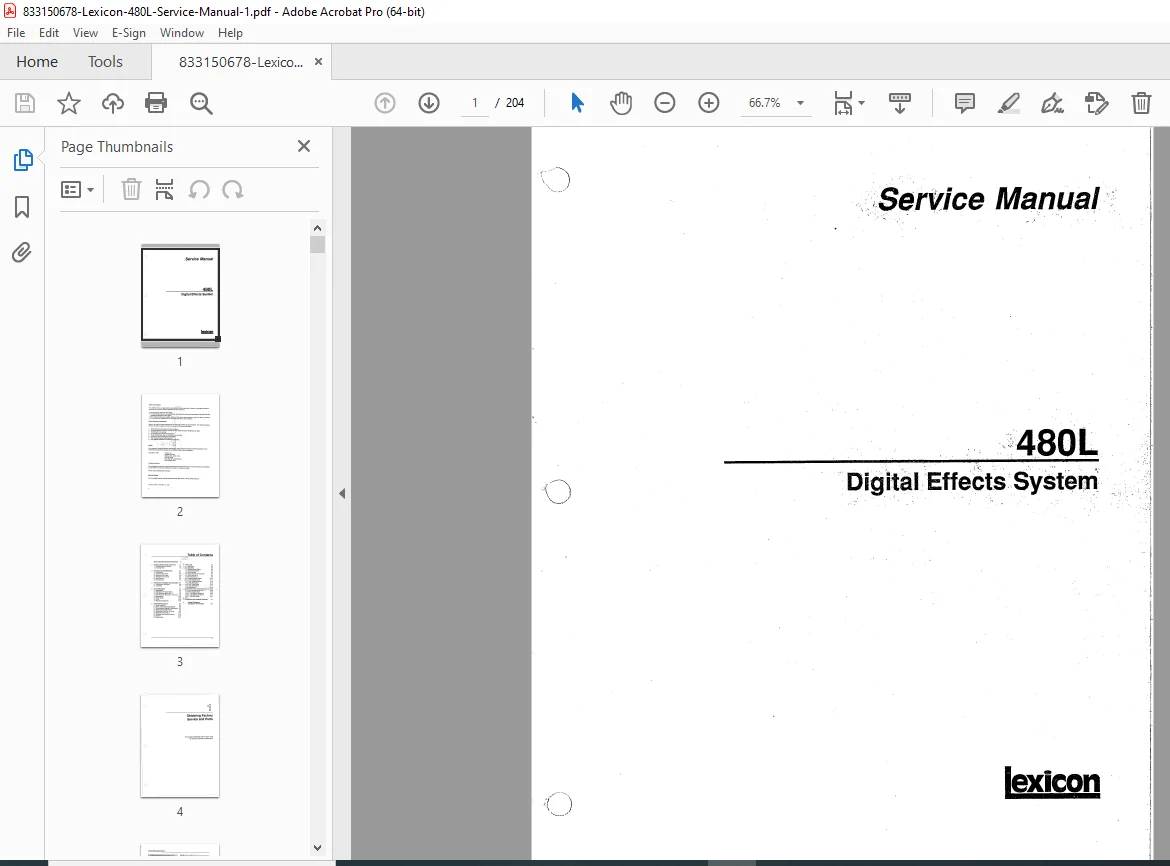Viewport: 1170px width, 866px height.
Task: Collapse navigation pane with side arrow
Action: pos(342,493)
